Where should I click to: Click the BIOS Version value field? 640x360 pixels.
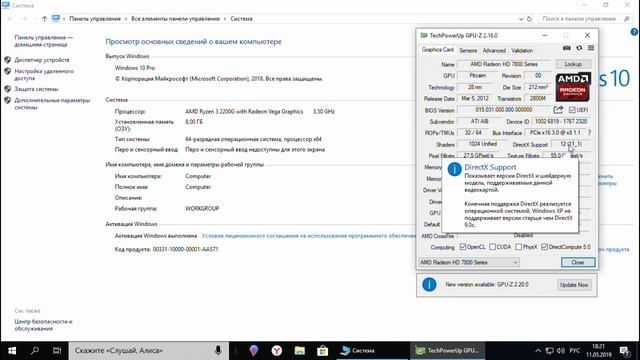tap(504, 110)
